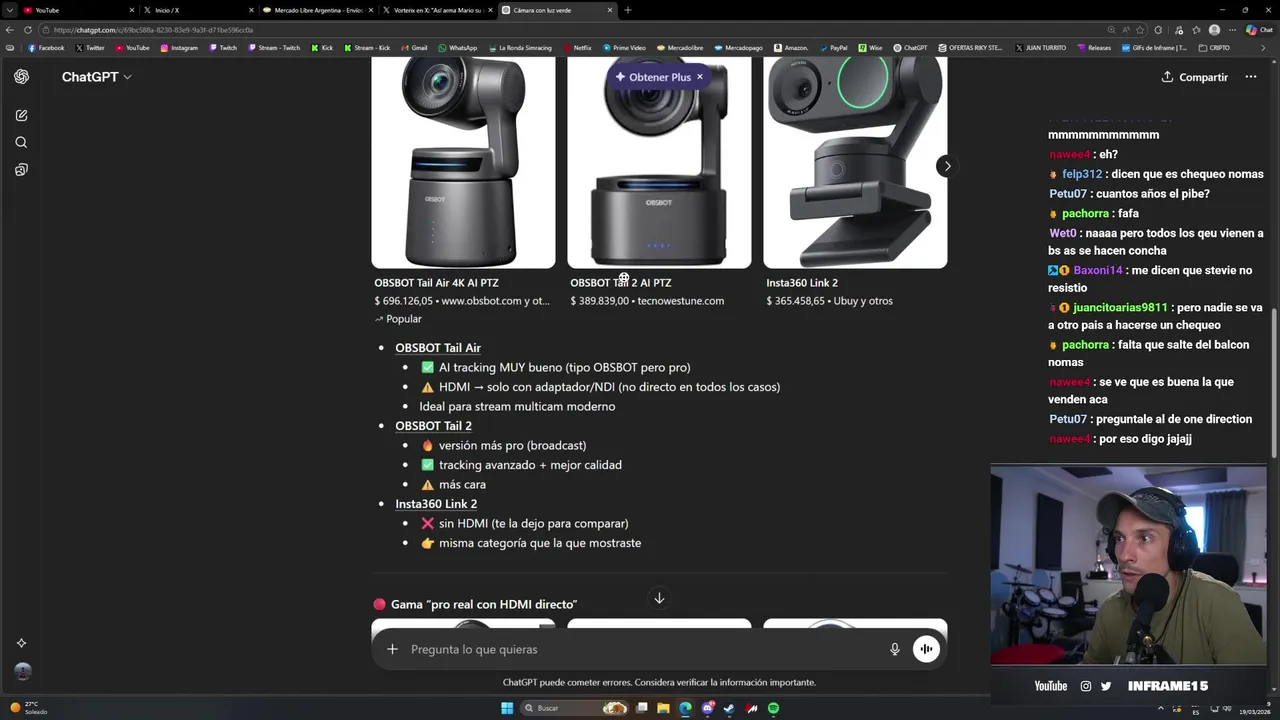This screenshot has width=1280, height=720.
Task: Open the Facebook bookmark
Action: pyautogui.click(x=46, y=48)
